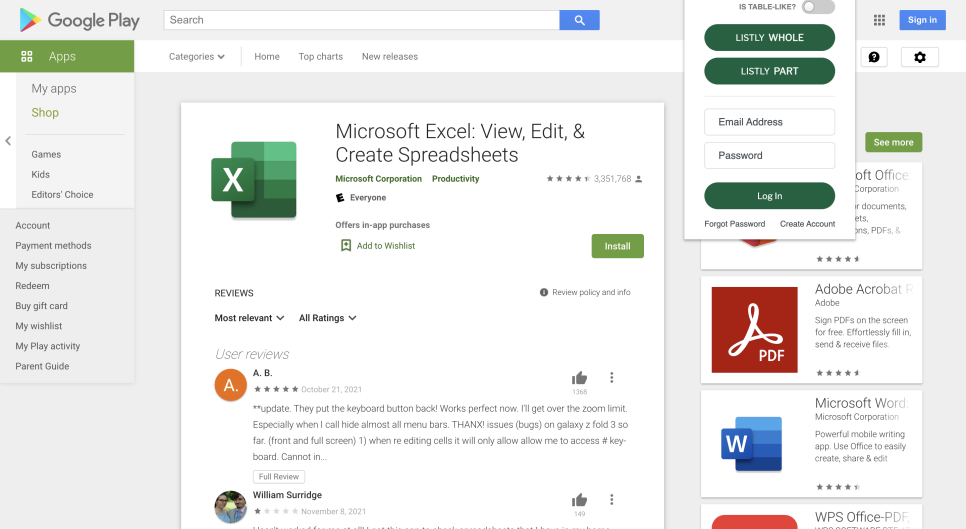This screenshot has height=529, width=966.
Task: Collapse the sidebar with left arrow
Action: pos(8,141)
